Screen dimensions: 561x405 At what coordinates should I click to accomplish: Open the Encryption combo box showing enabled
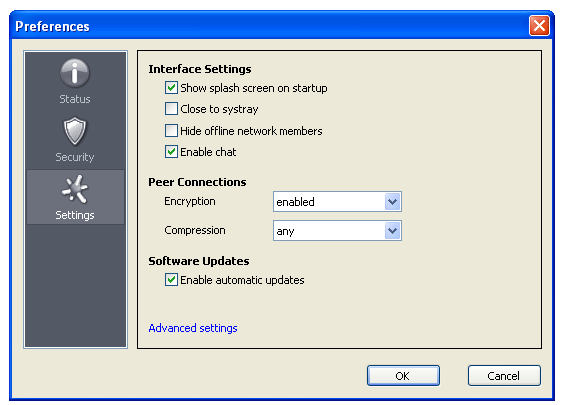point(337,202)
